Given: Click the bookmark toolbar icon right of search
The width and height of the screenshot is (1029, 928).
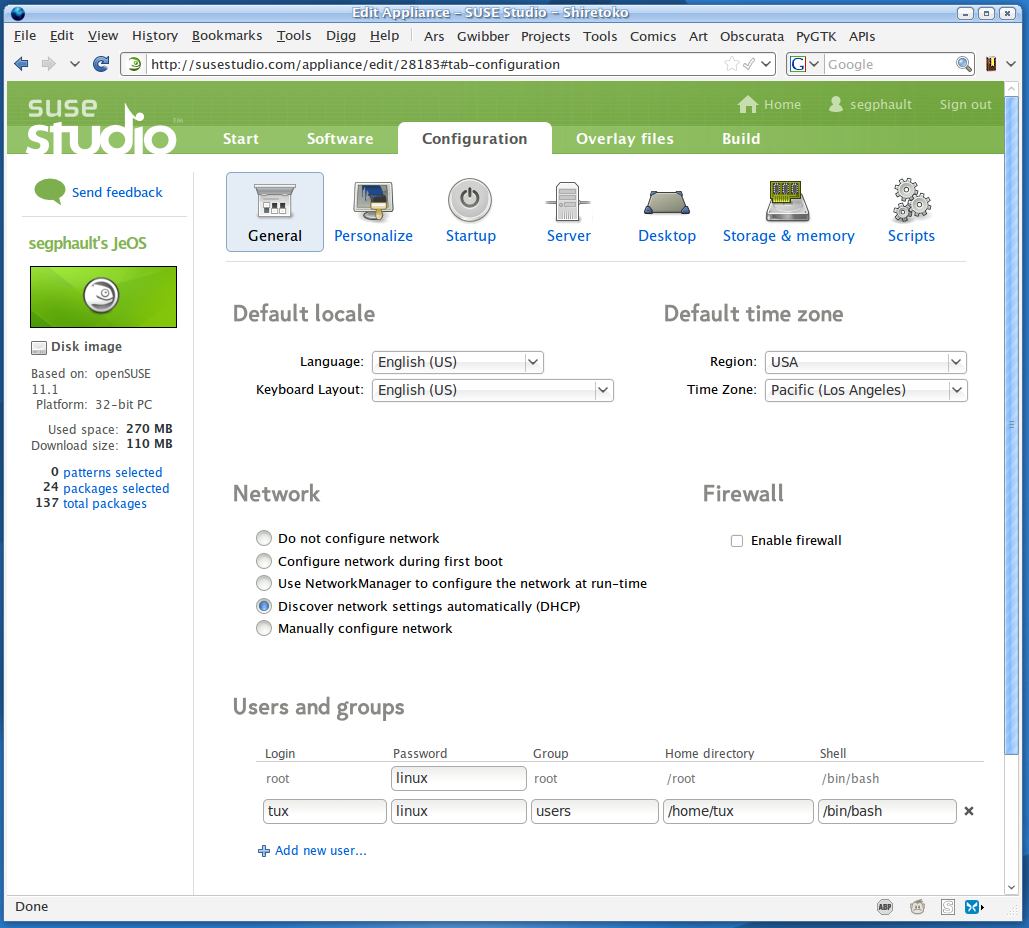Looking at the screenshot, I should (991, 64).
